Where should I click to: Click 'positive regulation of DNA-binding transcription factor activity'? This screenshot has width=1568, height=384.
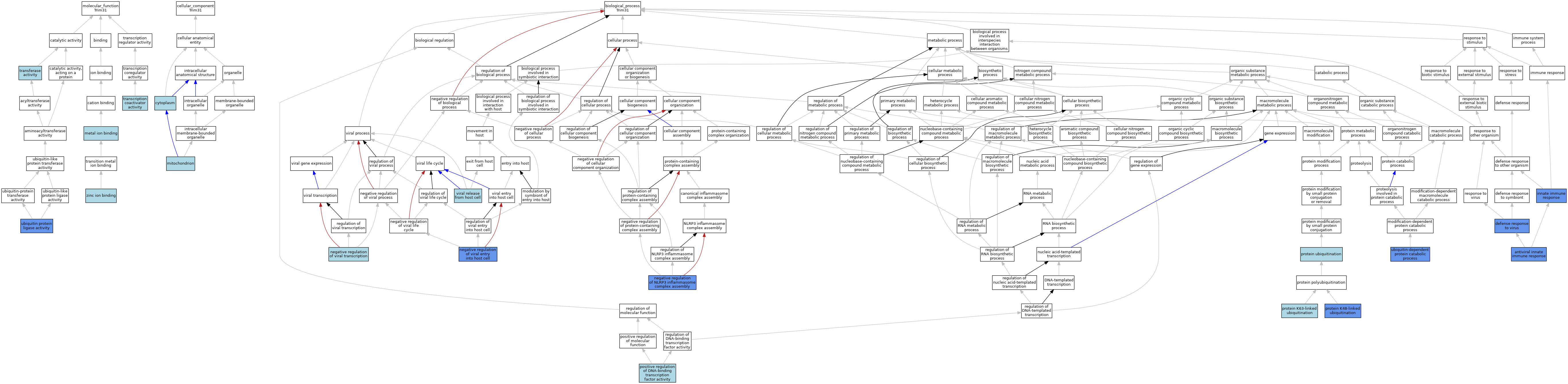click(x=657, y=373)
